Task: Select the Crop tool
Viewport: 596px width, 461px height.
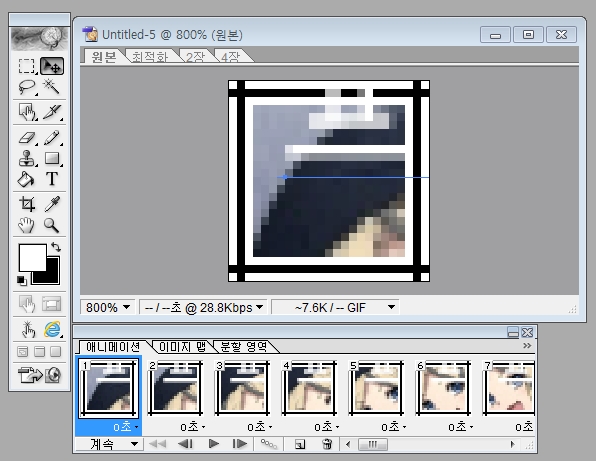Action: click(x=27, y=204)
